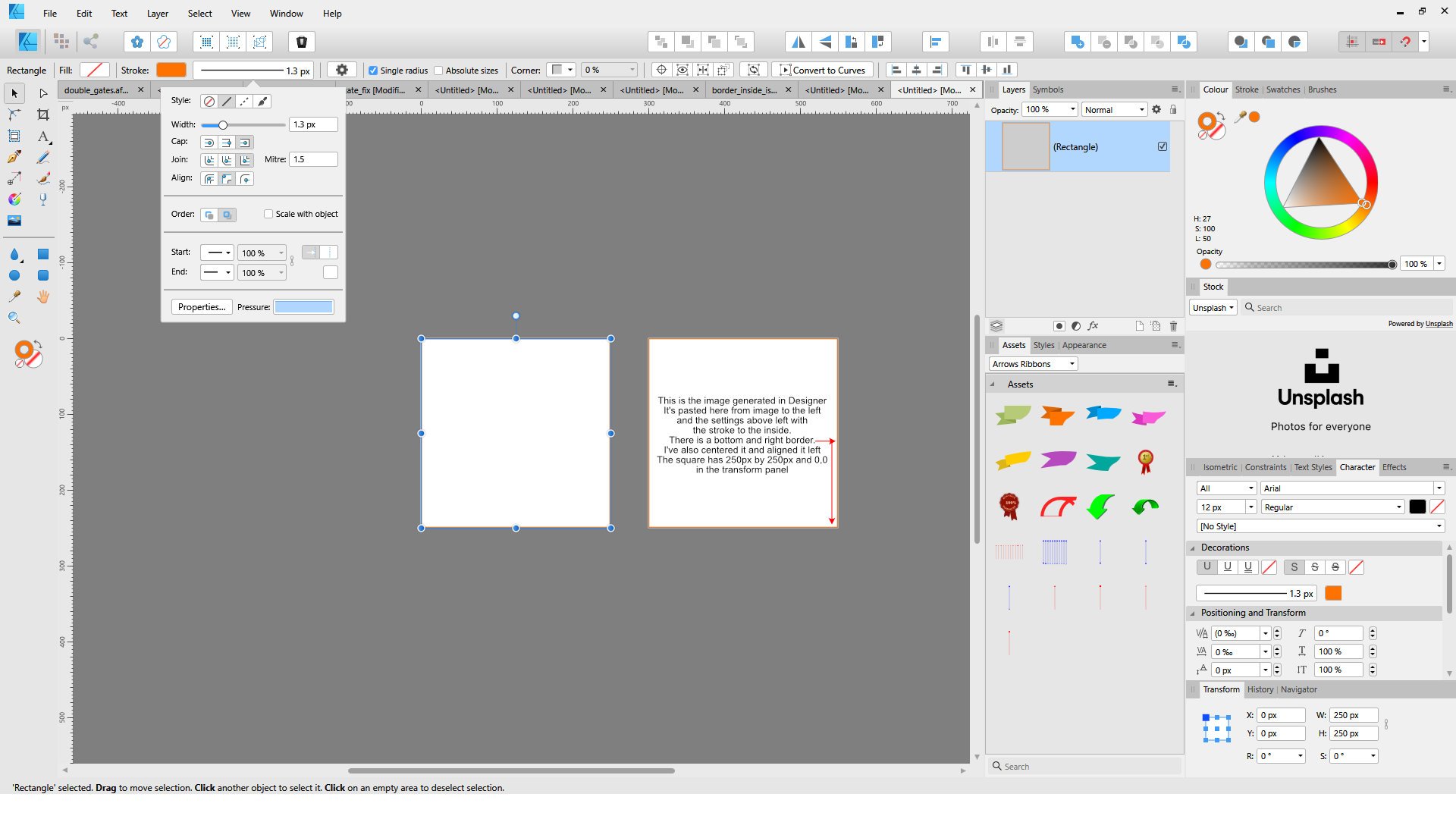Screen dimensions: 1456x819
Task: Switch to the Symbols tab
Action: click(x=1047, y=89)
